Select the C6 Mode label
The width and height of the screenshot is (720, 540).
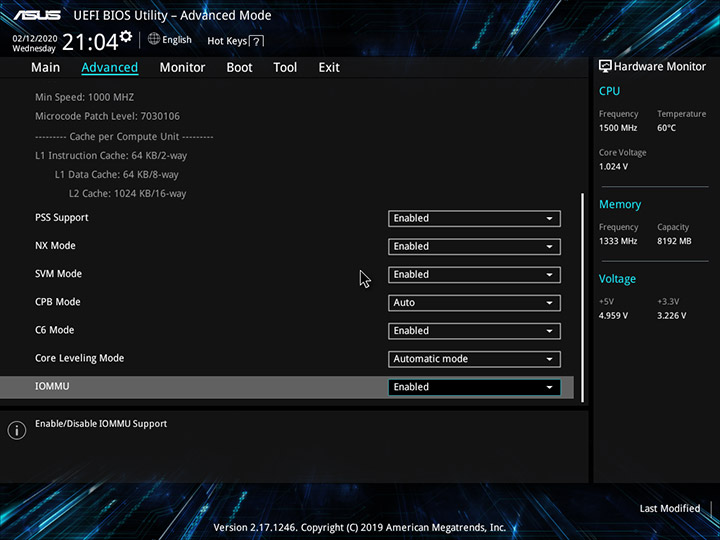point(54,330)
